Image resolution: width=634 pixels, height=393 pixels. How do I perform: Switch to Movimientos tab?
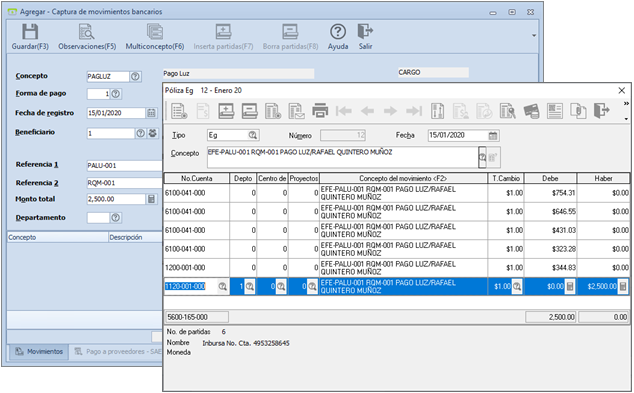pos(39,351)
